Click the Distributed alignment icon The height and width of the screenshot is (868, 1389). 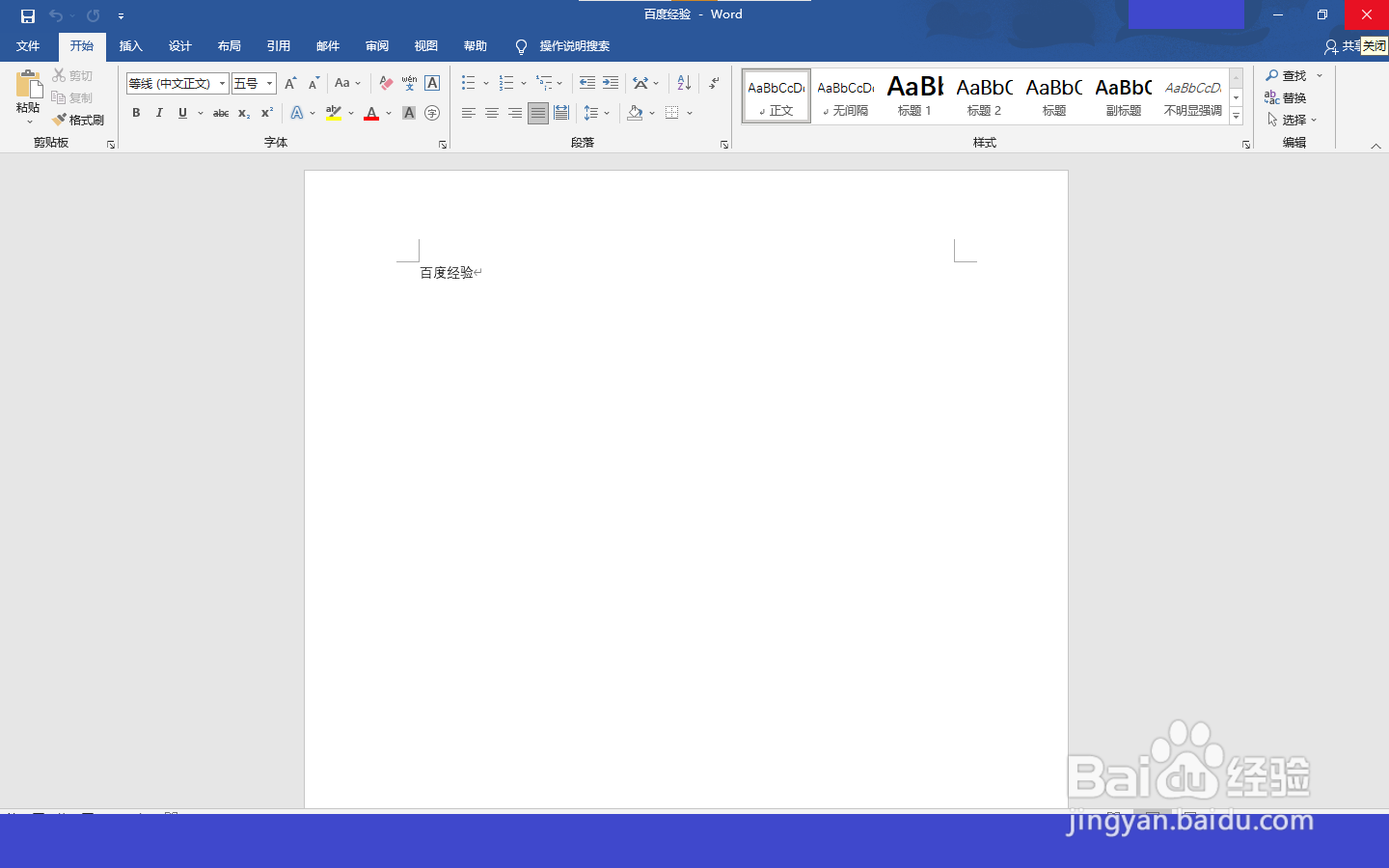pos(561,113)
